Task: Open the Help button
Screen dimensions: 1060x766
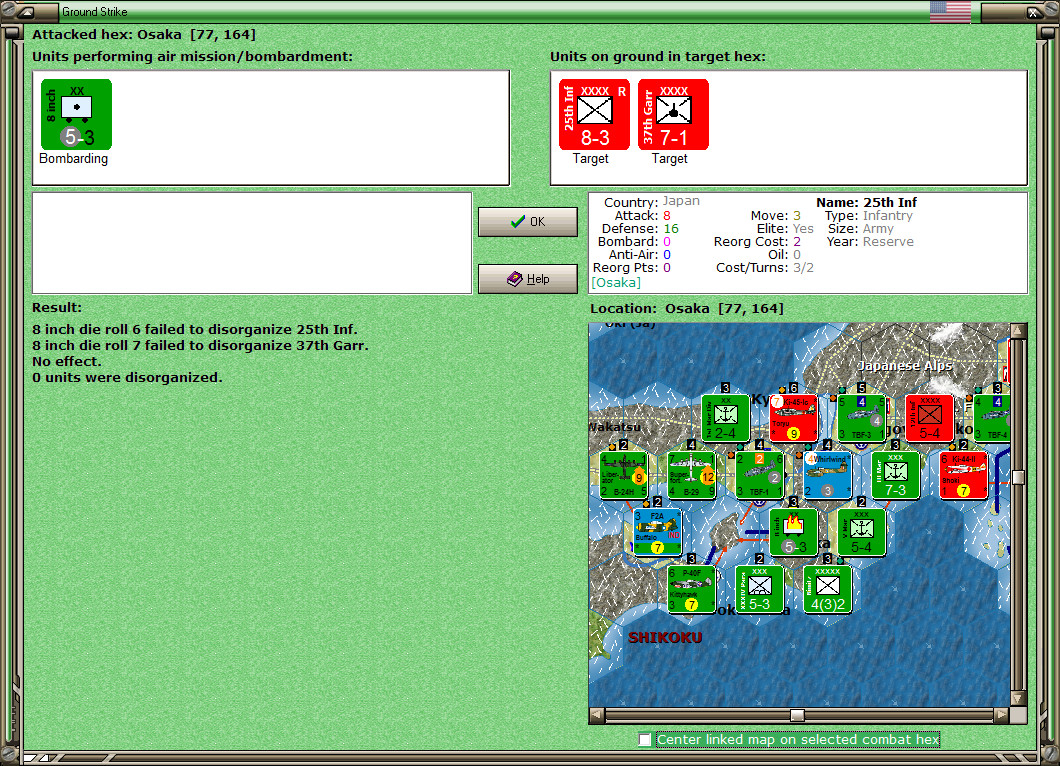Action: click(528, 279)
